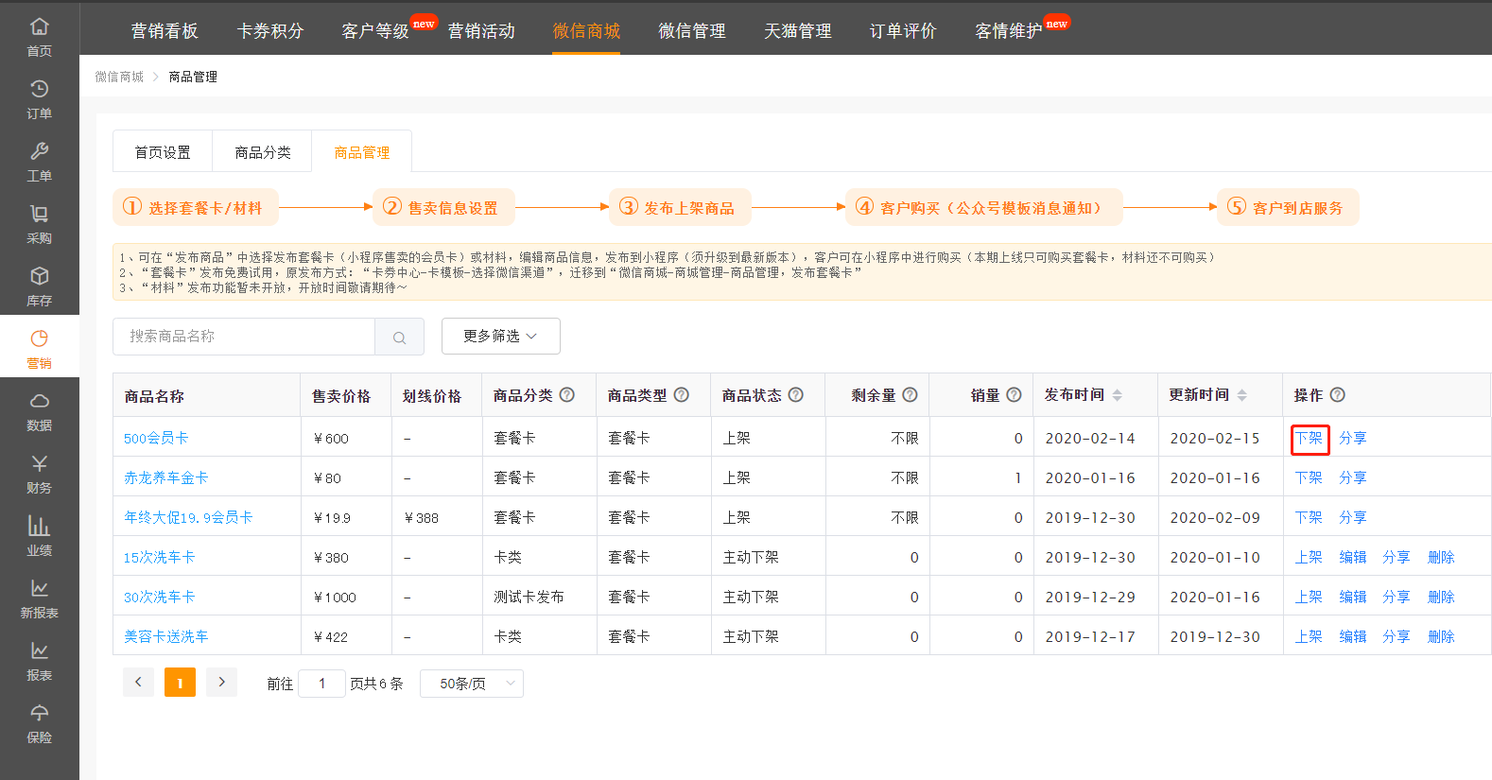Open 订单评价 top menu
Viewport: 1492px width, 780px height.
(903, 31)
